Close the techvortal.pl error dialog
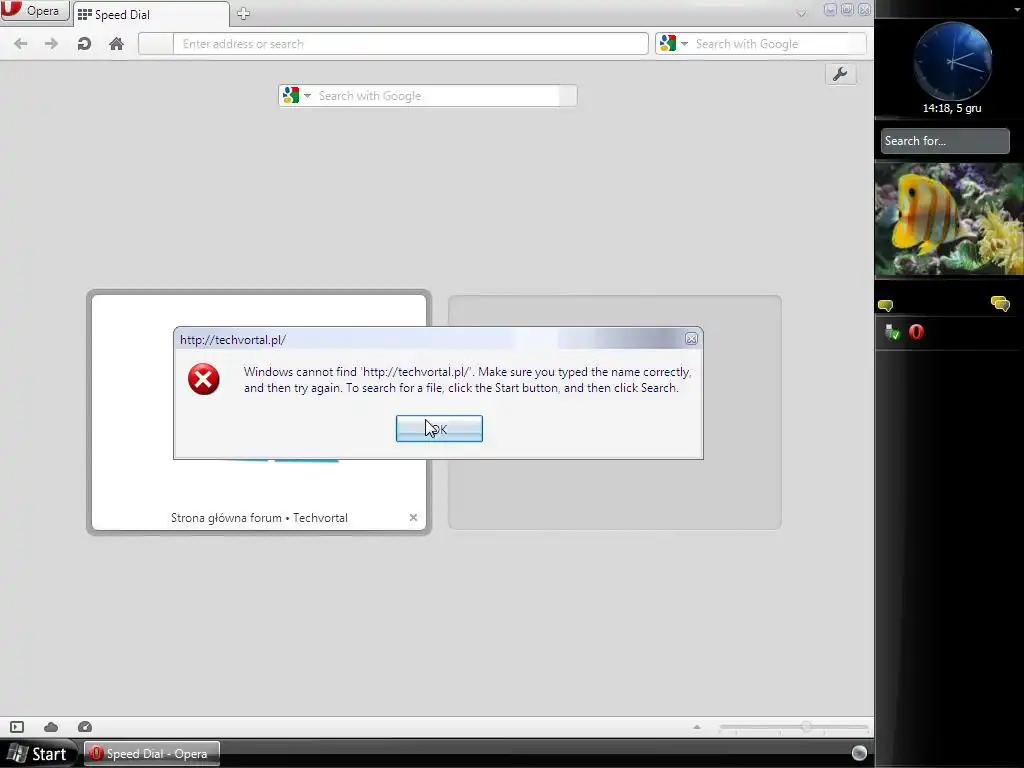The height and width of the screenshot is (768, 1024). point(692,339)
